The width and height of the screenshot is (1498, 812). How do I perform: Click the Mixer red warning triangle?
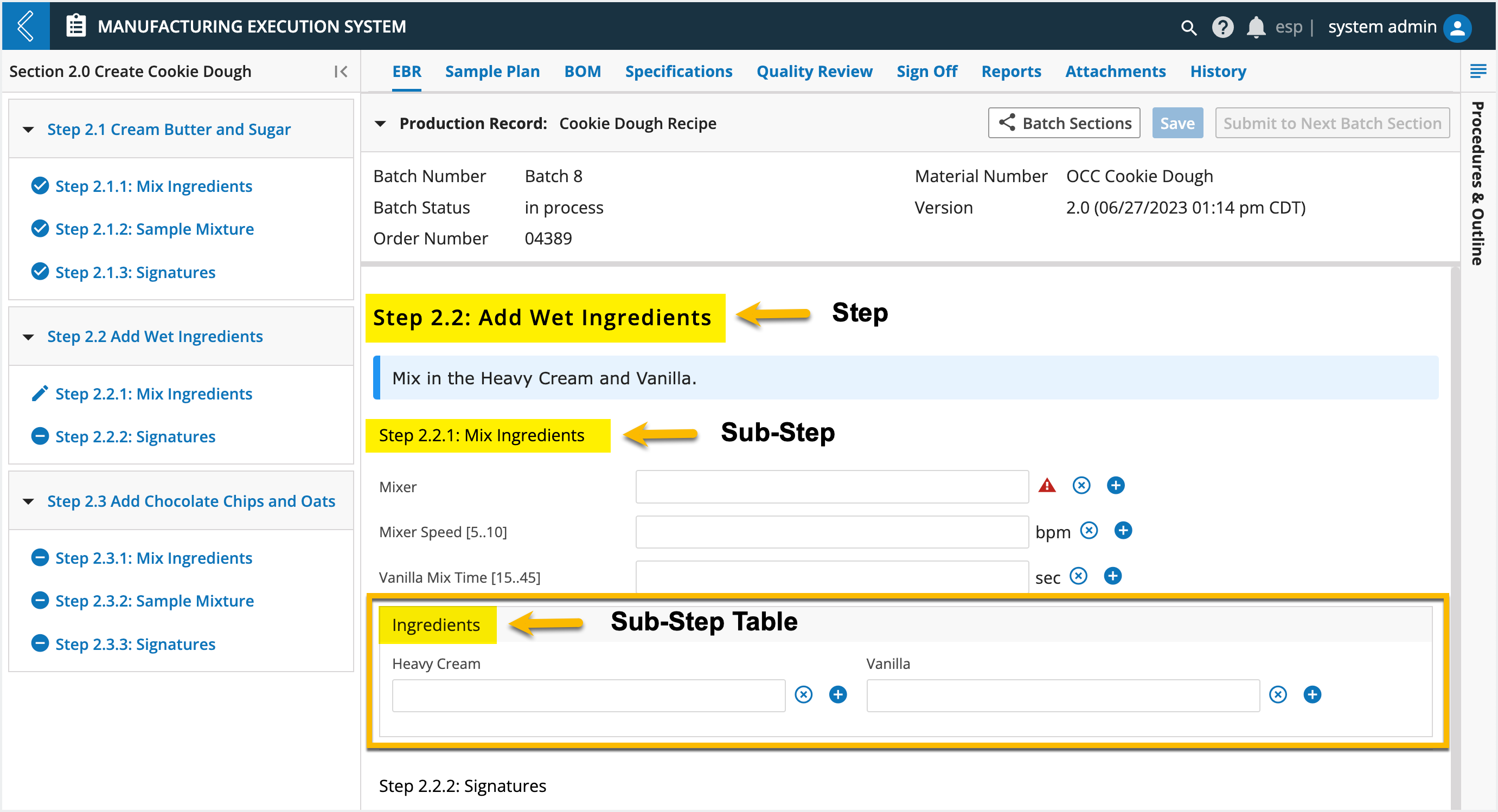point(1047,485)
